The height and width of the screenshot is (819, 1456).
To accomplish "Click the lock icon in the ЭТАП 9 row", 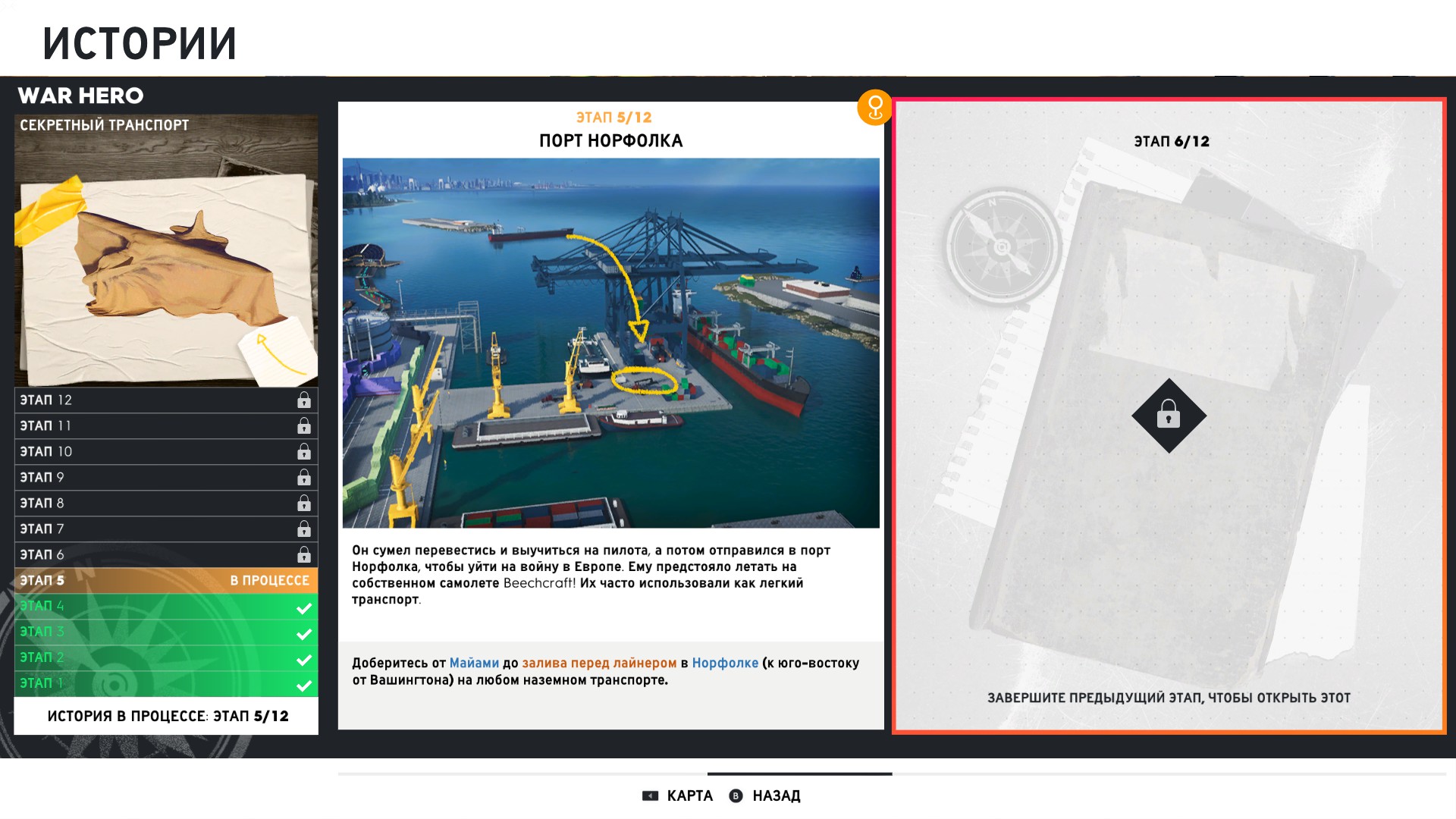I will (x=304, y=477).
